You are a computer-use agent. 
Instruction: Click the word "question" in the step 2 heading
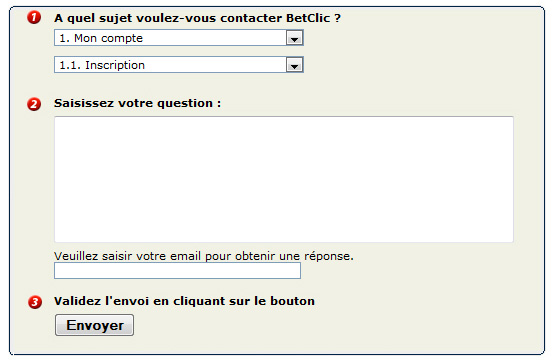tap(185, 104)
